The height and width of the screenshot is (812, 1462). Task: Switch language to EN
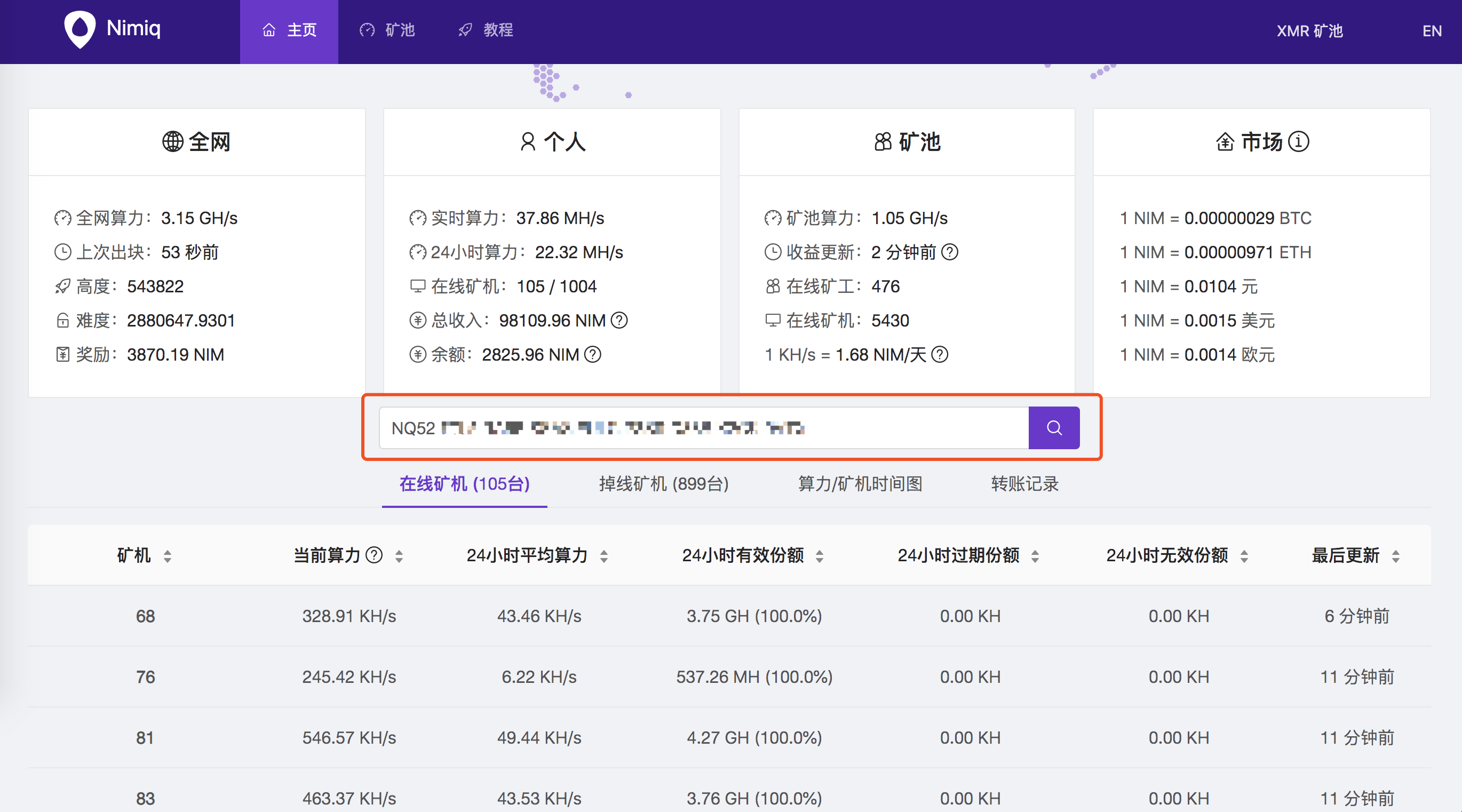(1432, 30)
